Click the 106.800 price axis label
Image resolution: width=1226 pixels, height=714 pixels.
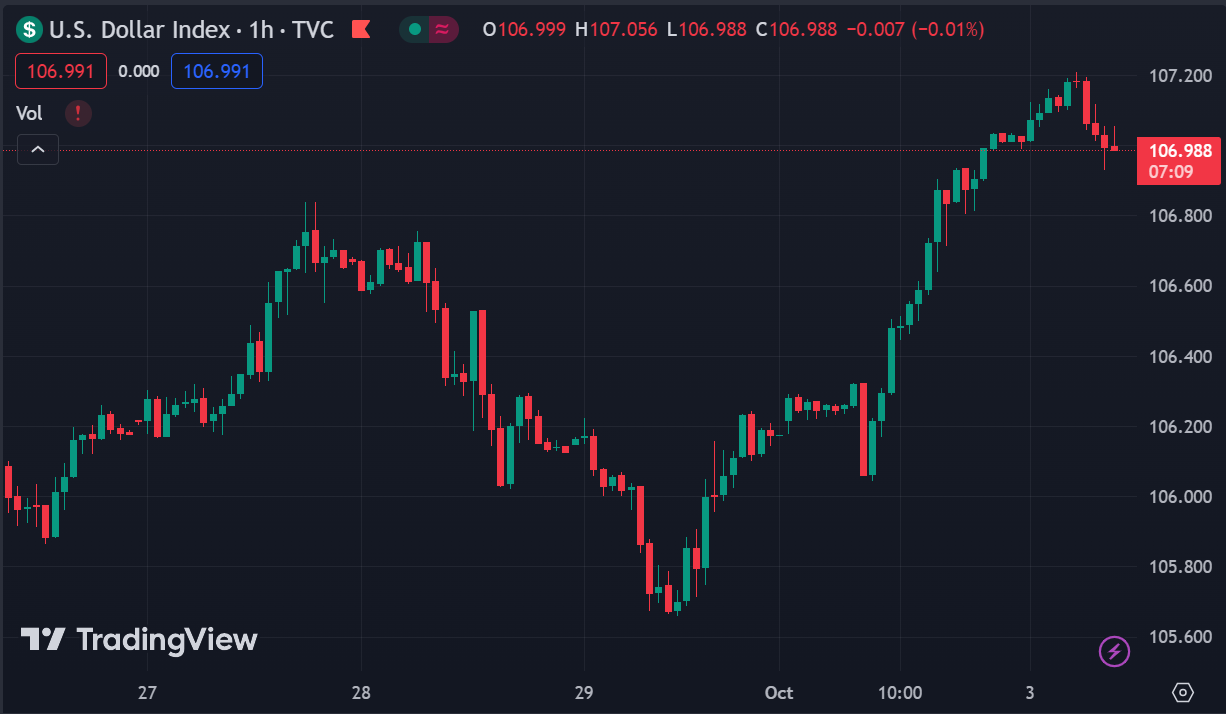(x=1180, y=216)
